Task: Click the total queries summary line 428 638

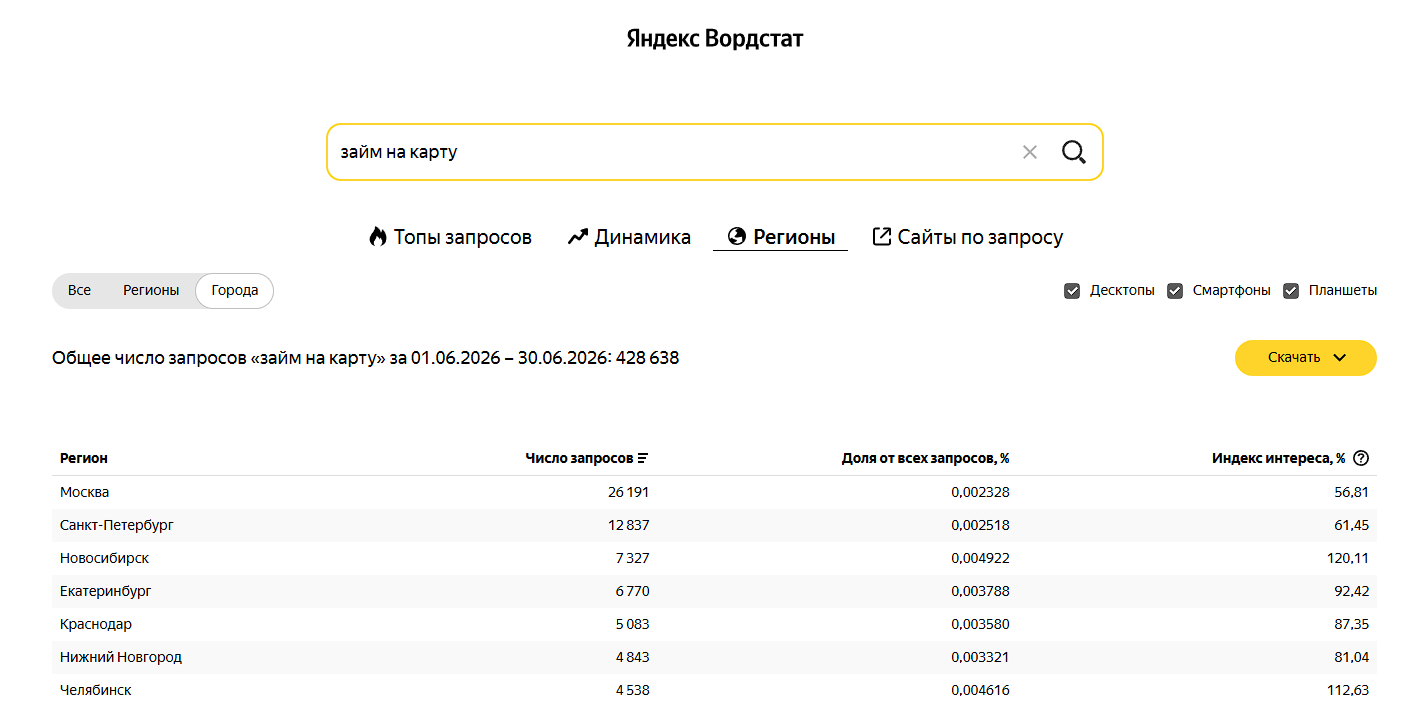Action: click(x=366, y=358)
